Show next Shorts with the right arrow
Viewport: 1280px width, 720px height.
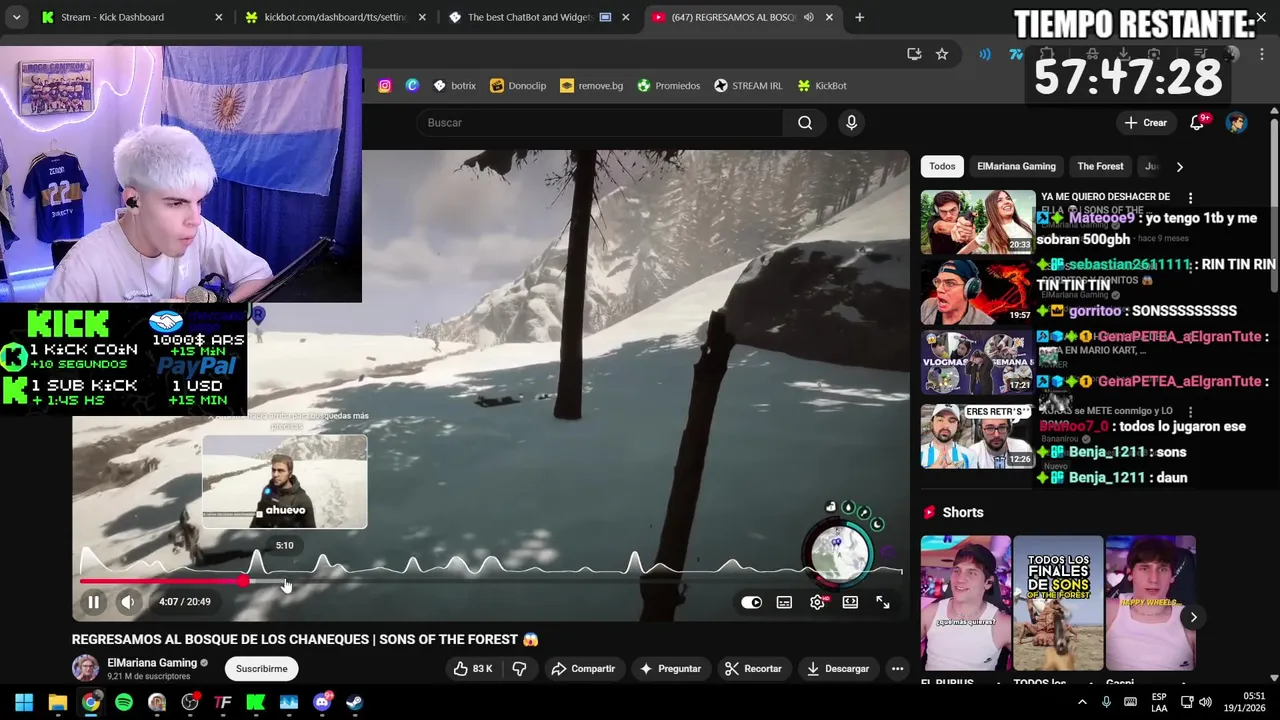1193,617
